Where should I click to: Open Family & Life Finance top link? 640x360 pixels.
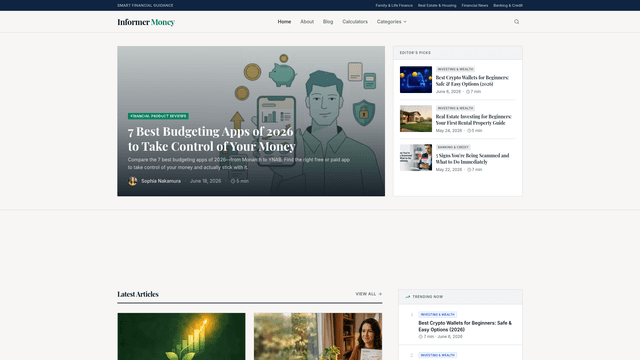pos(394,5)
